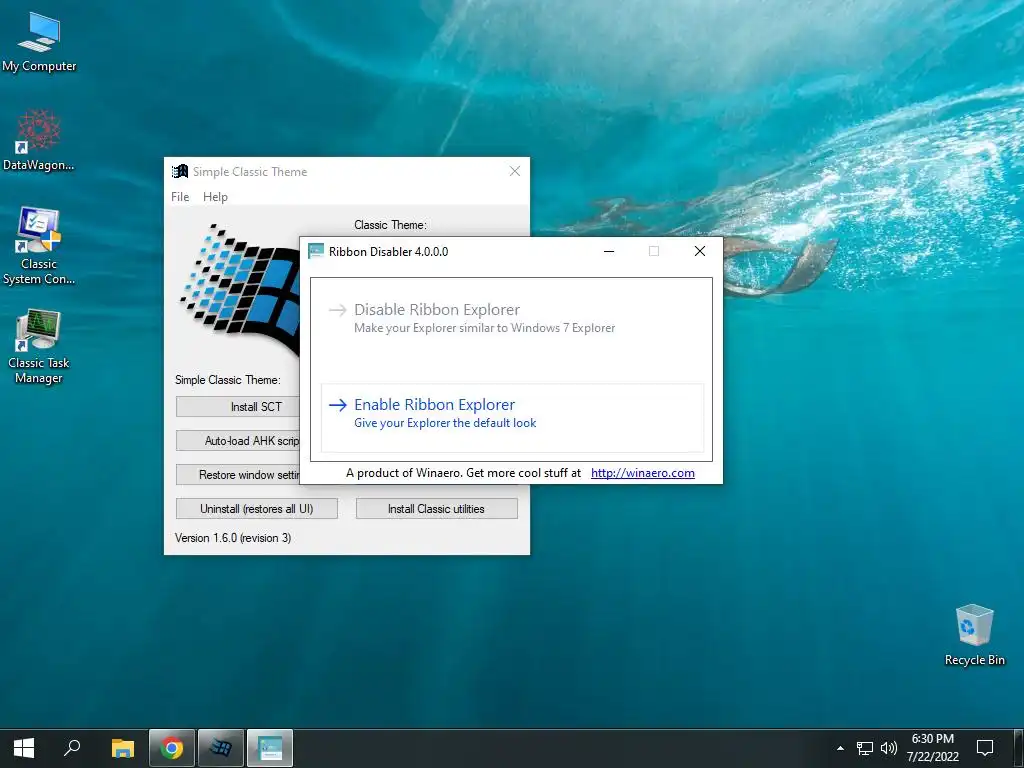
Task: Click Enable Ribbon Explorer option
Action: click(512, 417)
